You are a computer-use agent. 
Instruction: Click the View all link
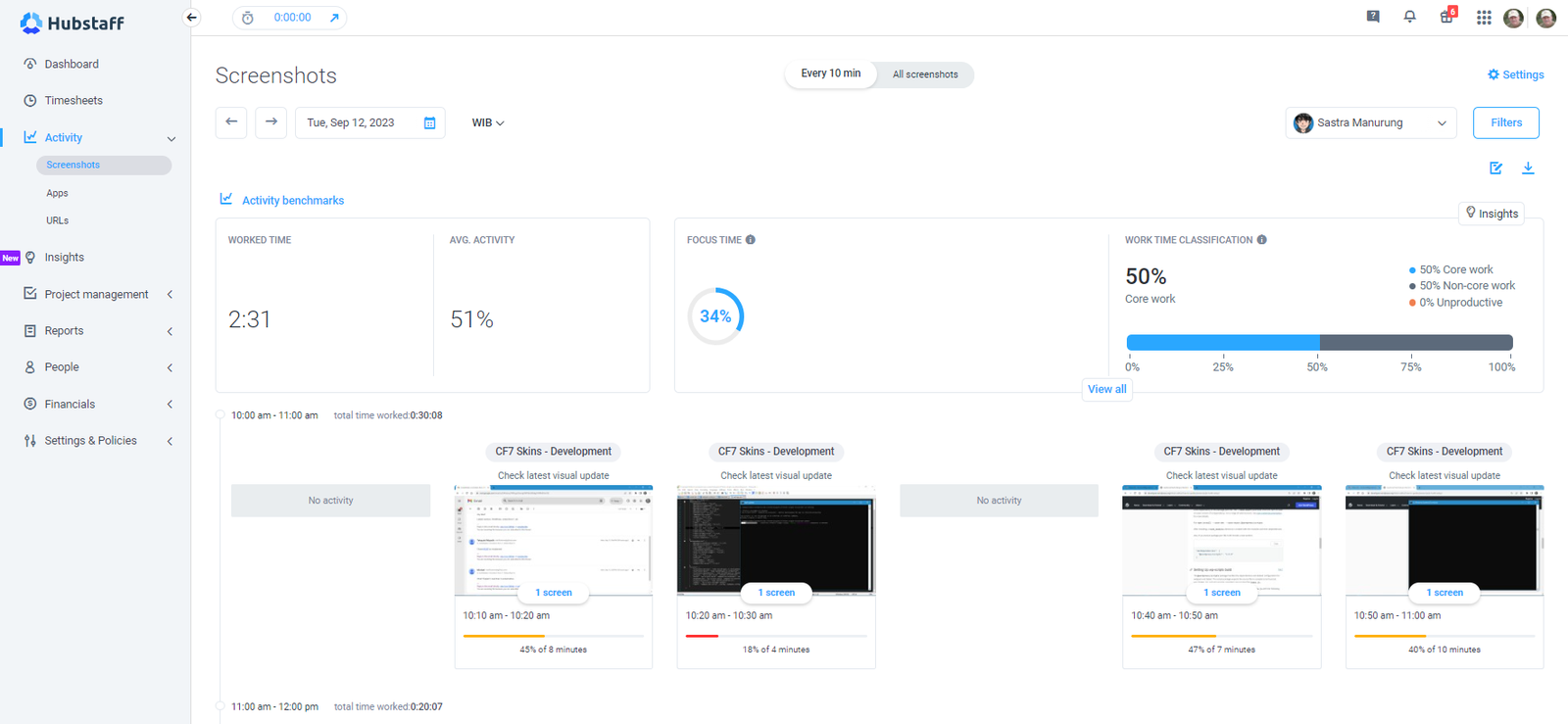click(x=1106, y=390)
